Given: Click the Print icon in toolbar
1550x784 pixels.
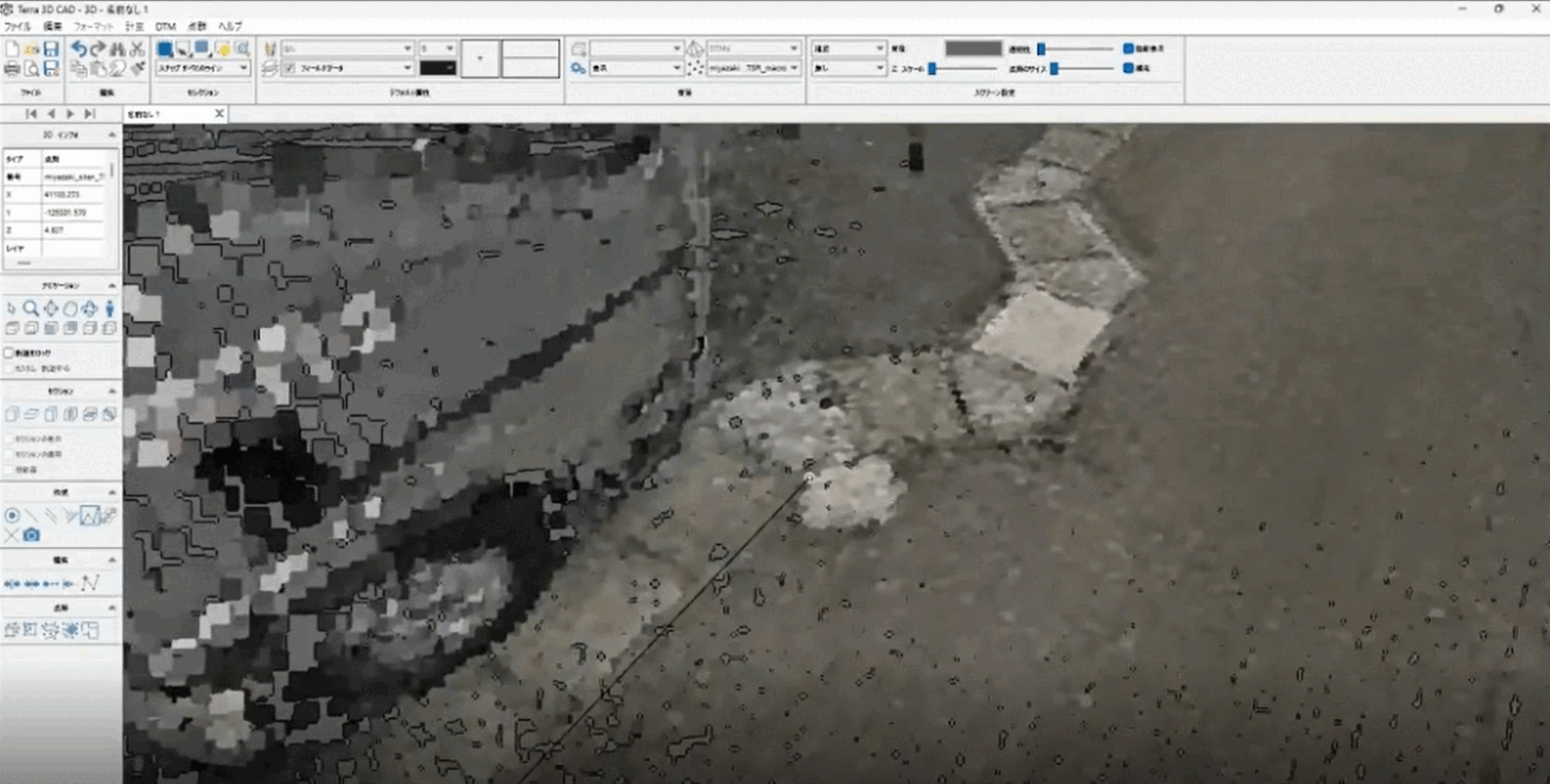Looking at the screenshot, I should (12, 69).
